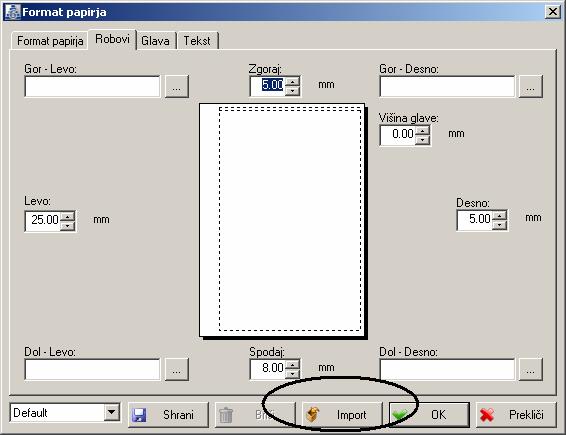Click the red X icon on Prekliči
The width and height of the screenshot is (566, 435).
(x=487, y=415)
